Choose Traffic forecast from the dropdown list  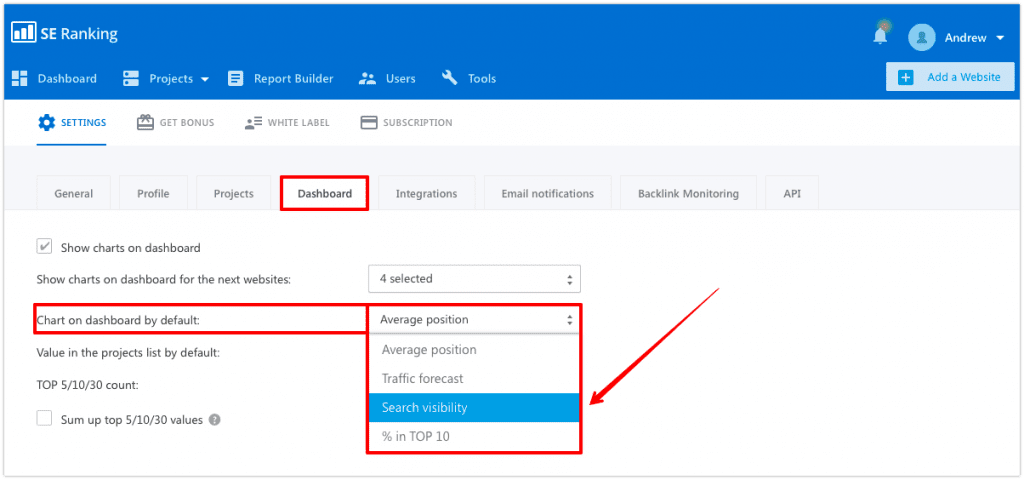[474, 378]
